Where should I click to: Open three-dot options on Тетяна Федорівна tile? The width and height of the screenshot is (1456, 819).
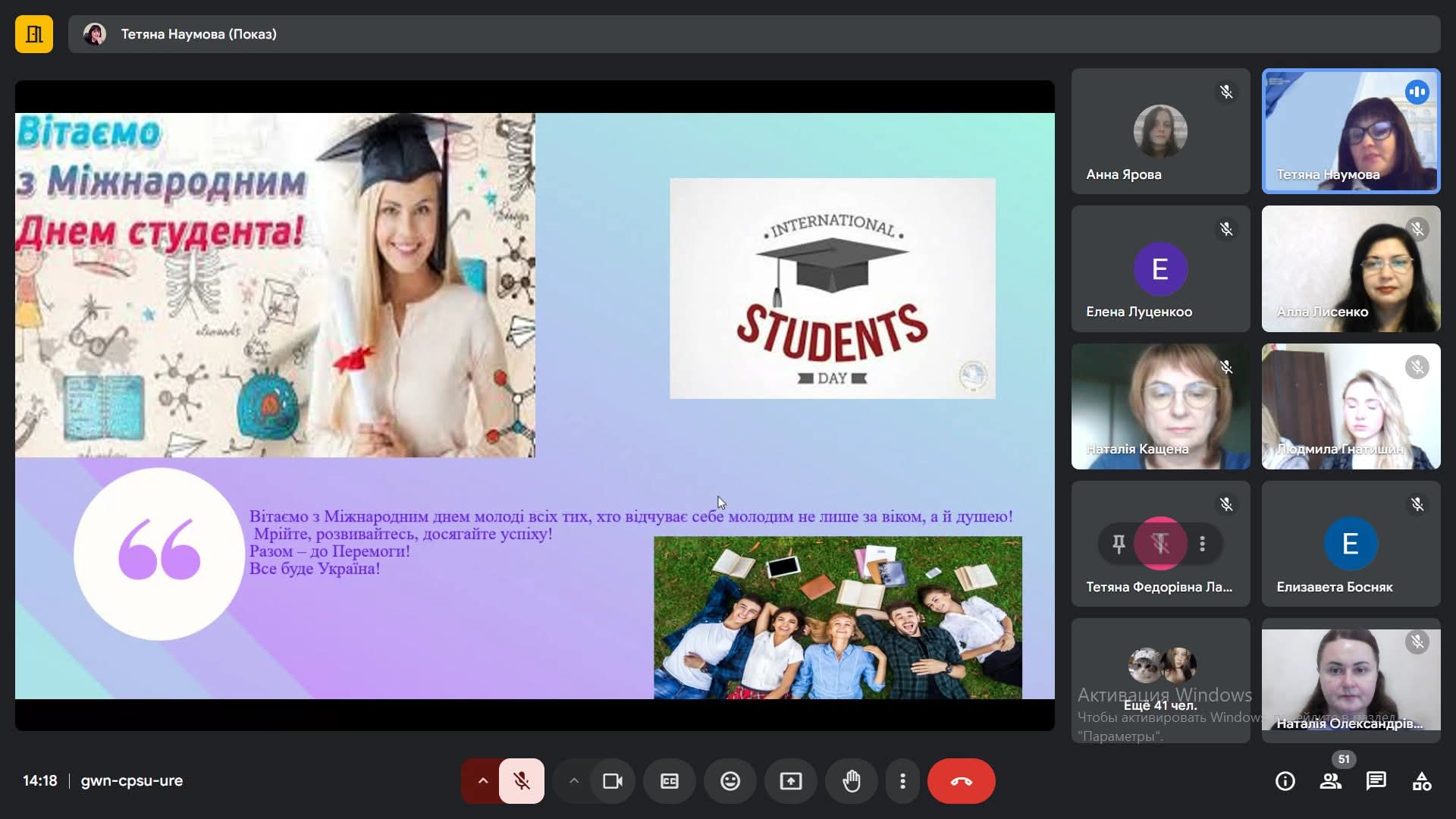point(1202,543)
